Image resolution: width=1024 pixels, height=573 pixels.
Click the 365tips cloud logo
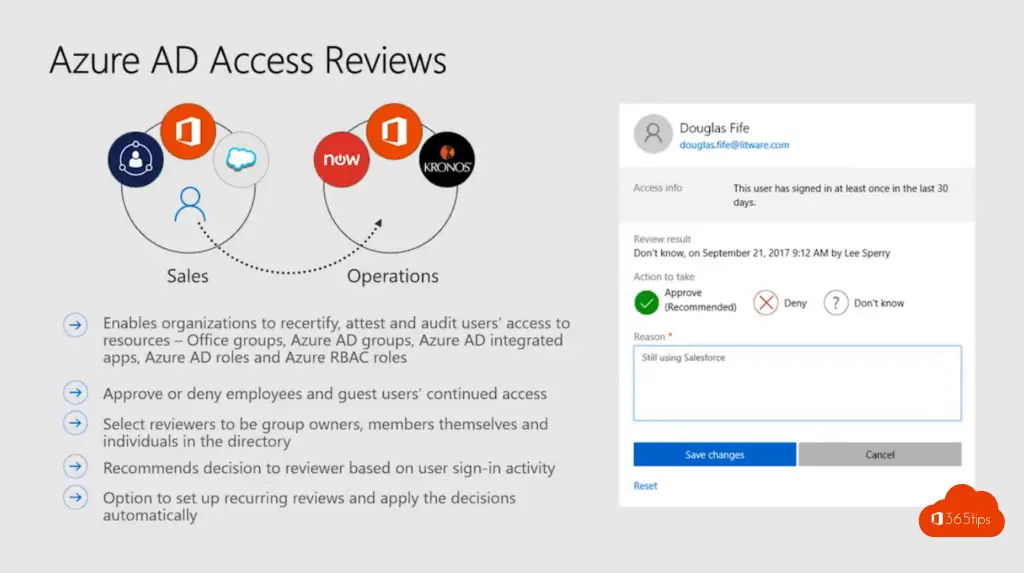pos(961,513)
